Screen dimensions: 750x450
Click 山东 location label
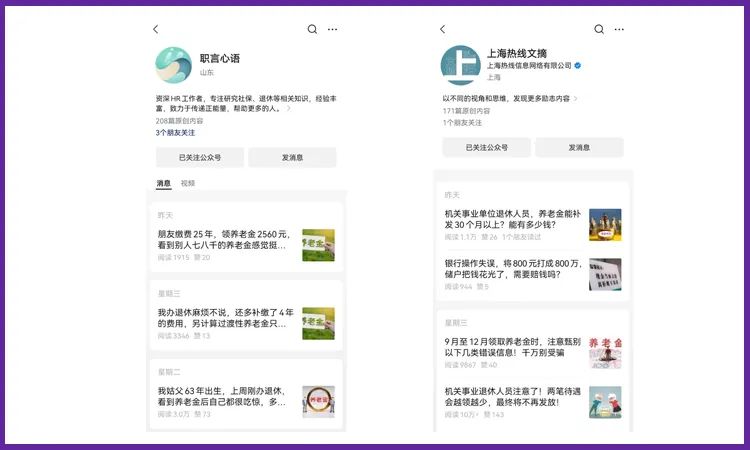[x=207, y=73]
